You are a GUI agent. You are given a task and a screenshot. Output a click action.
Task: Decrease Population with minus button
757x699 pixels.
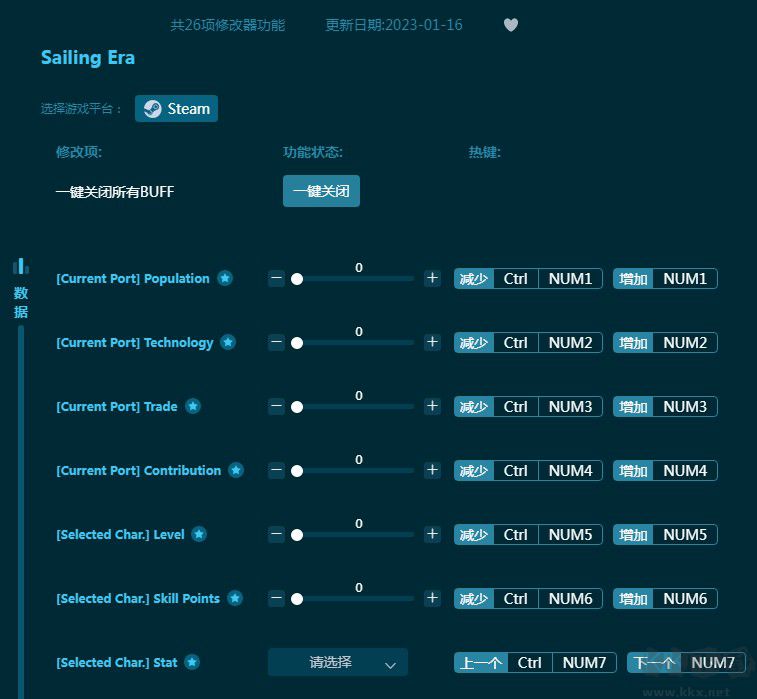tap(276, 278)
